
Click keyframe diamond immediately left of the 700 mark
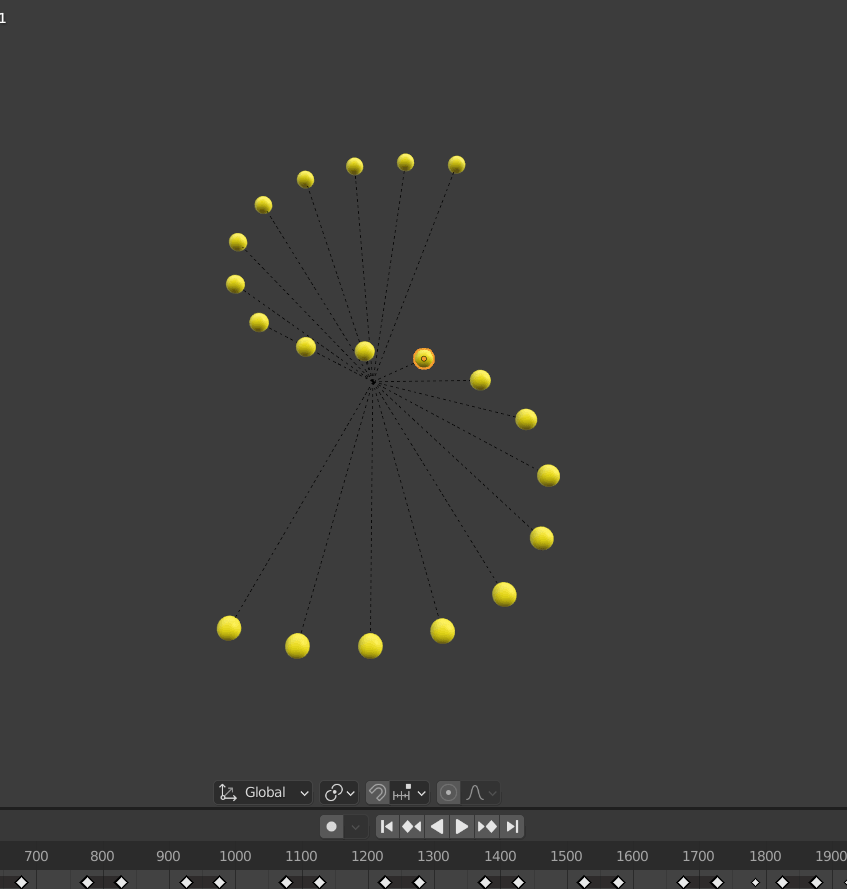pyautogui.click(x=22, y=882)
